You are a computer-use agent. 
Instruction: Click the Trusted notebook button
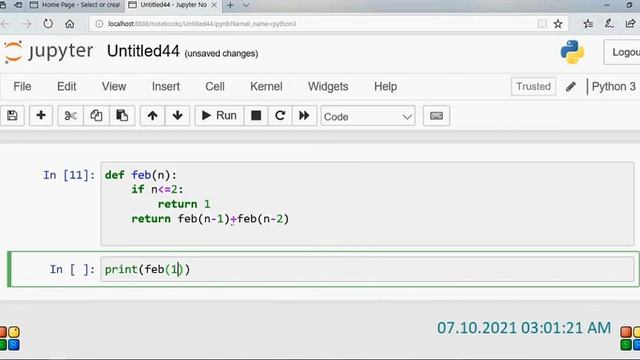click(533, 87)
